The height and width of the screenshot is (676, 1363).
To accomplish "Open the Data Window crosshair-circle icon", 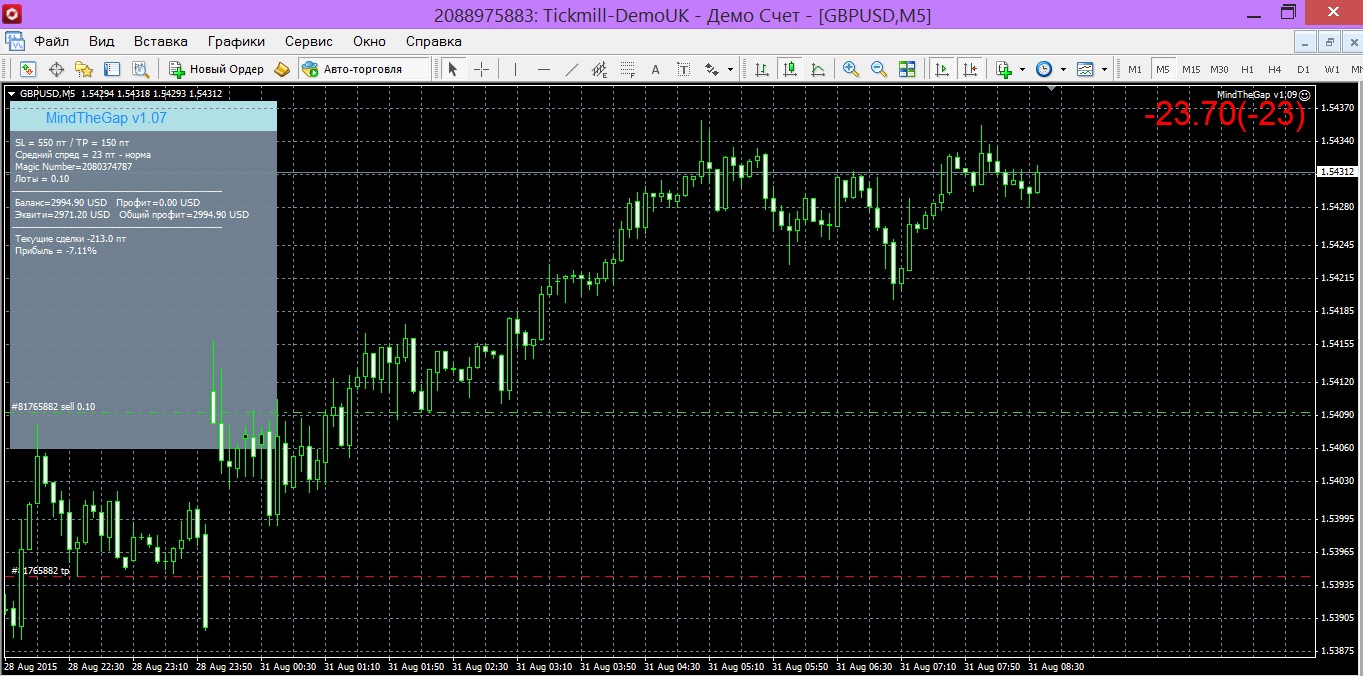I will pos(56,69).
